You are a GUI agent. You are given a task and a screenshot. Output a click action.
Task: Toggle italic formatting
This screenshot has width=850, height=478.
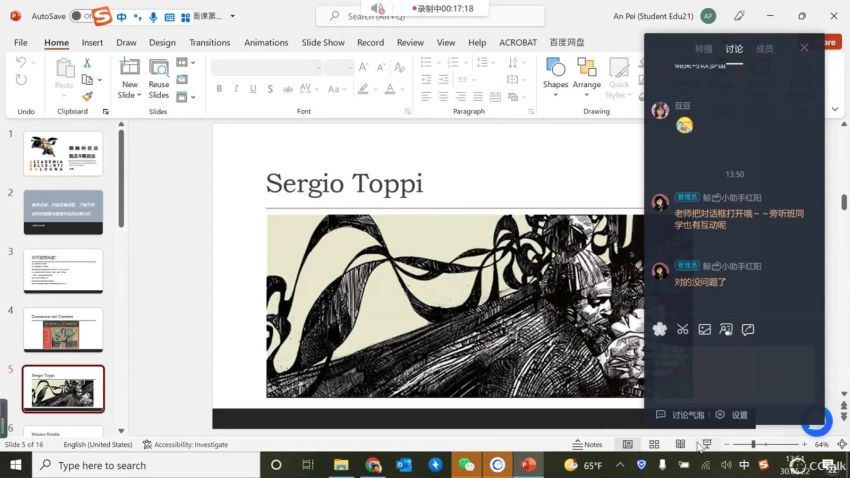pos(236,89)
